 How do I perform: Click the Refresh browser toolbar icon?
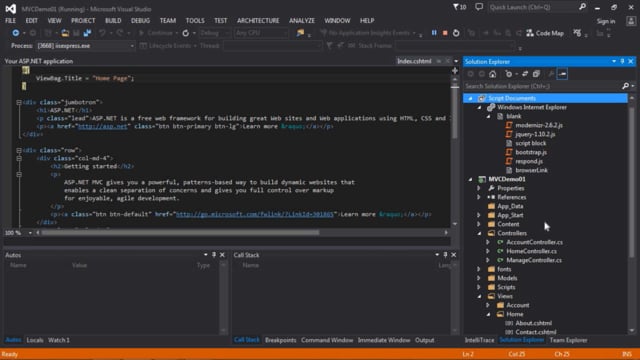coord(186,33)
